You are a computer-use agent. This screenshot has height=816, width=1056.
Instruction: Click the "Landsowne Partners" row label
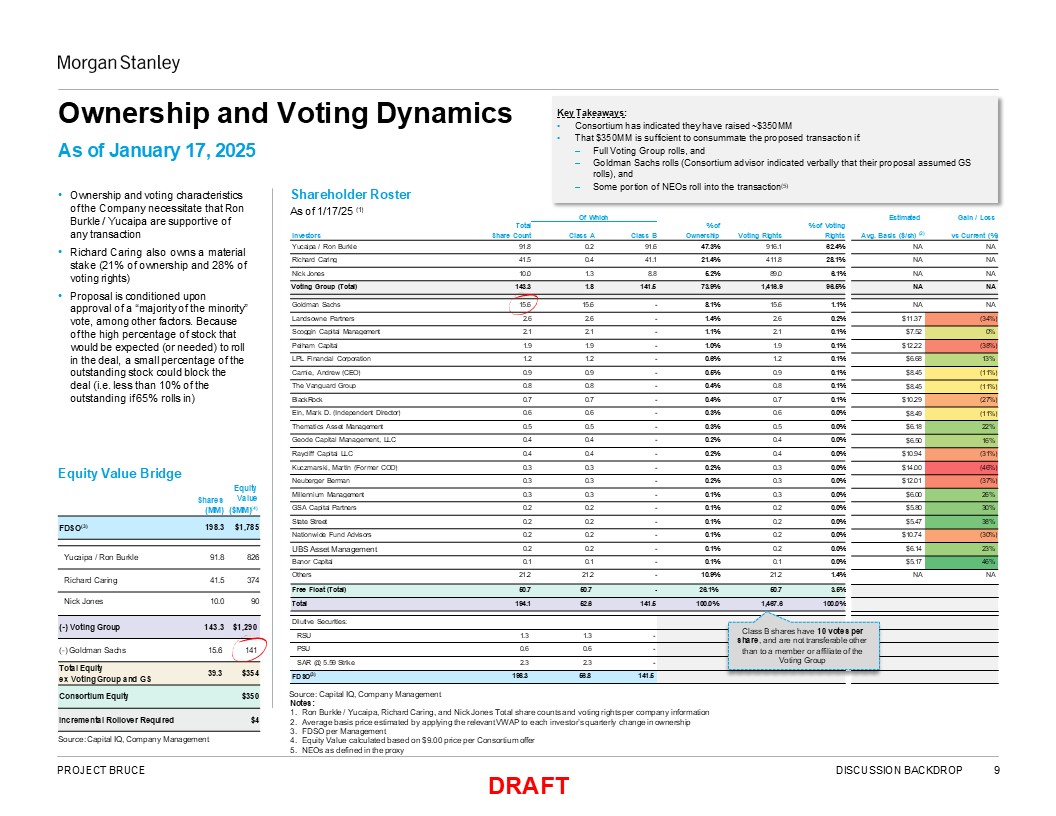pyautogui.click(x=323, y=318)
